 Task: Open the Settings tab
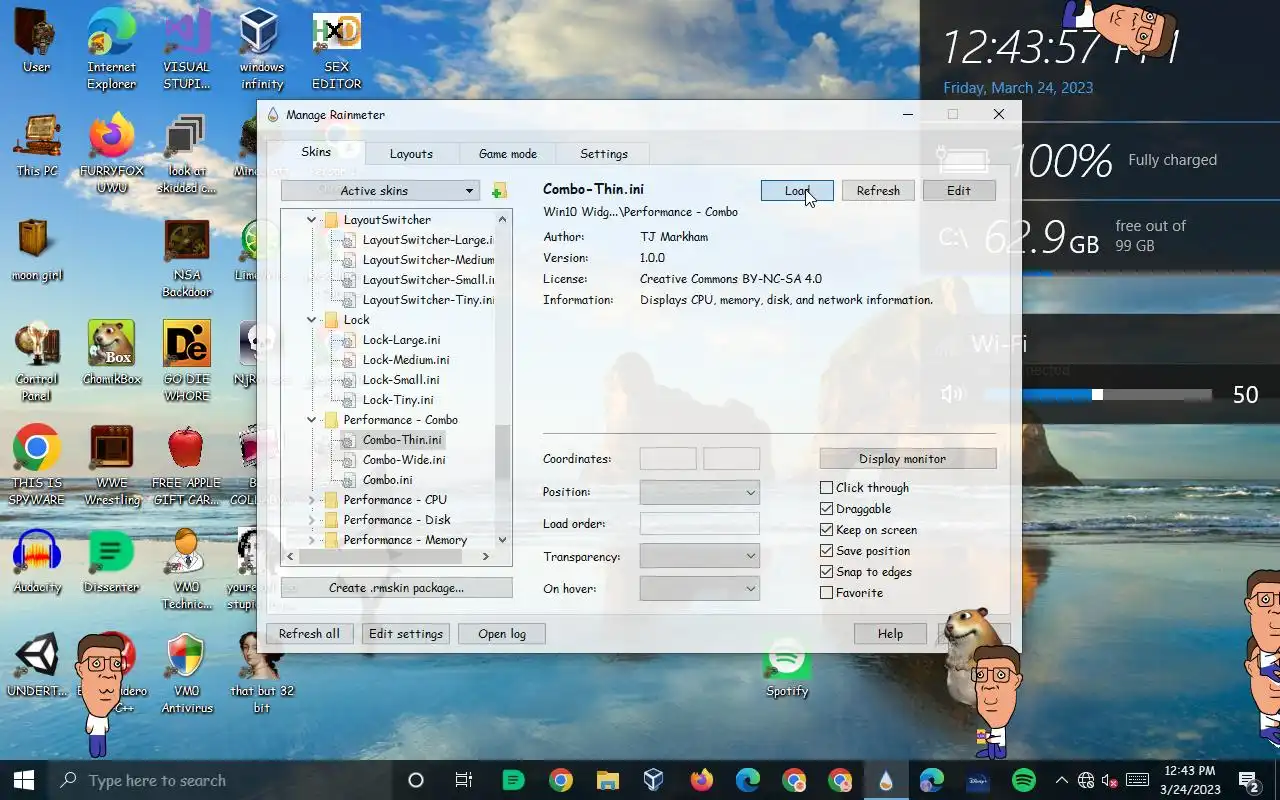(x=604, y=154)
